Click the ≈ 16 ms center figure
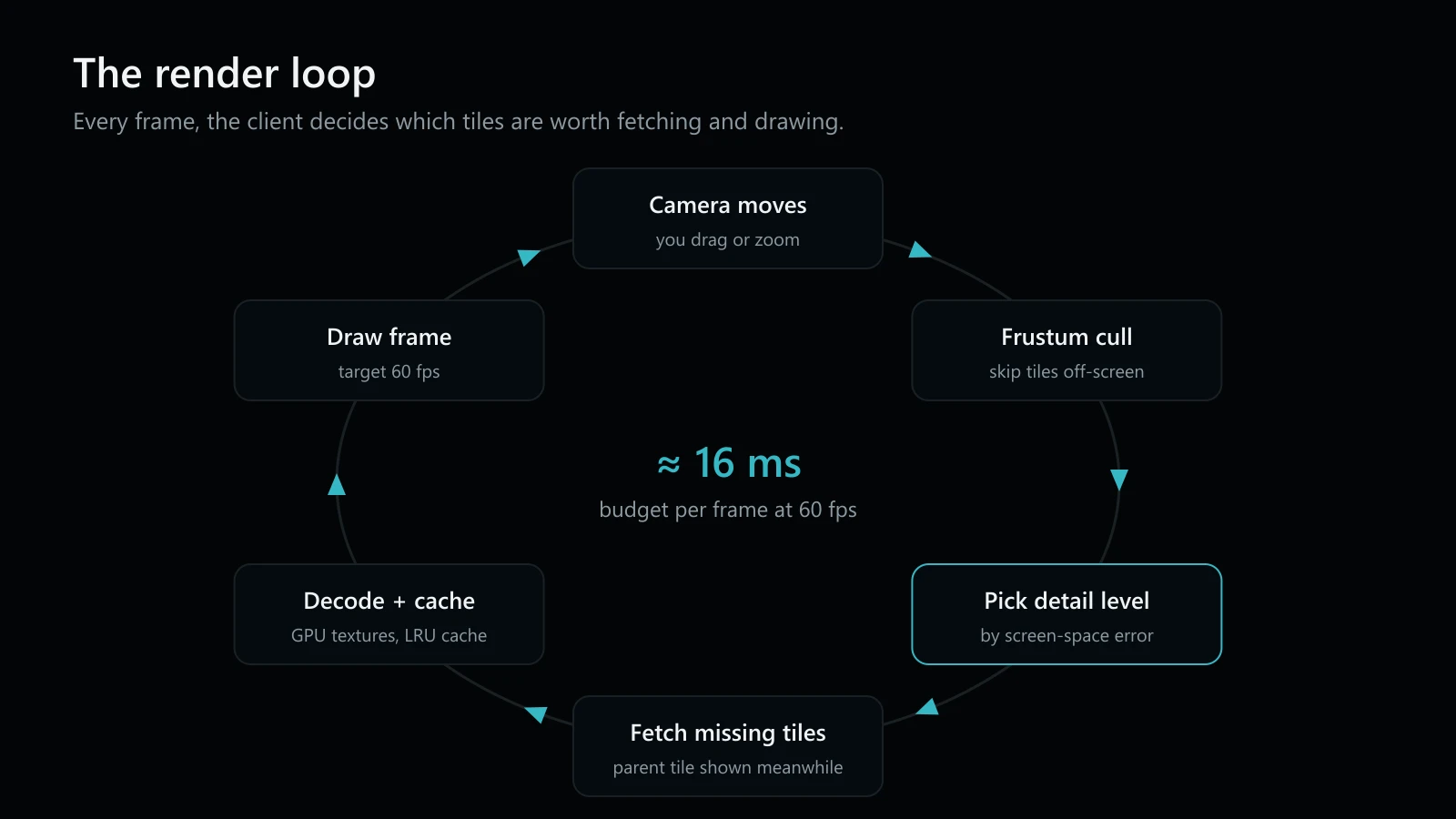 (729, 463)
